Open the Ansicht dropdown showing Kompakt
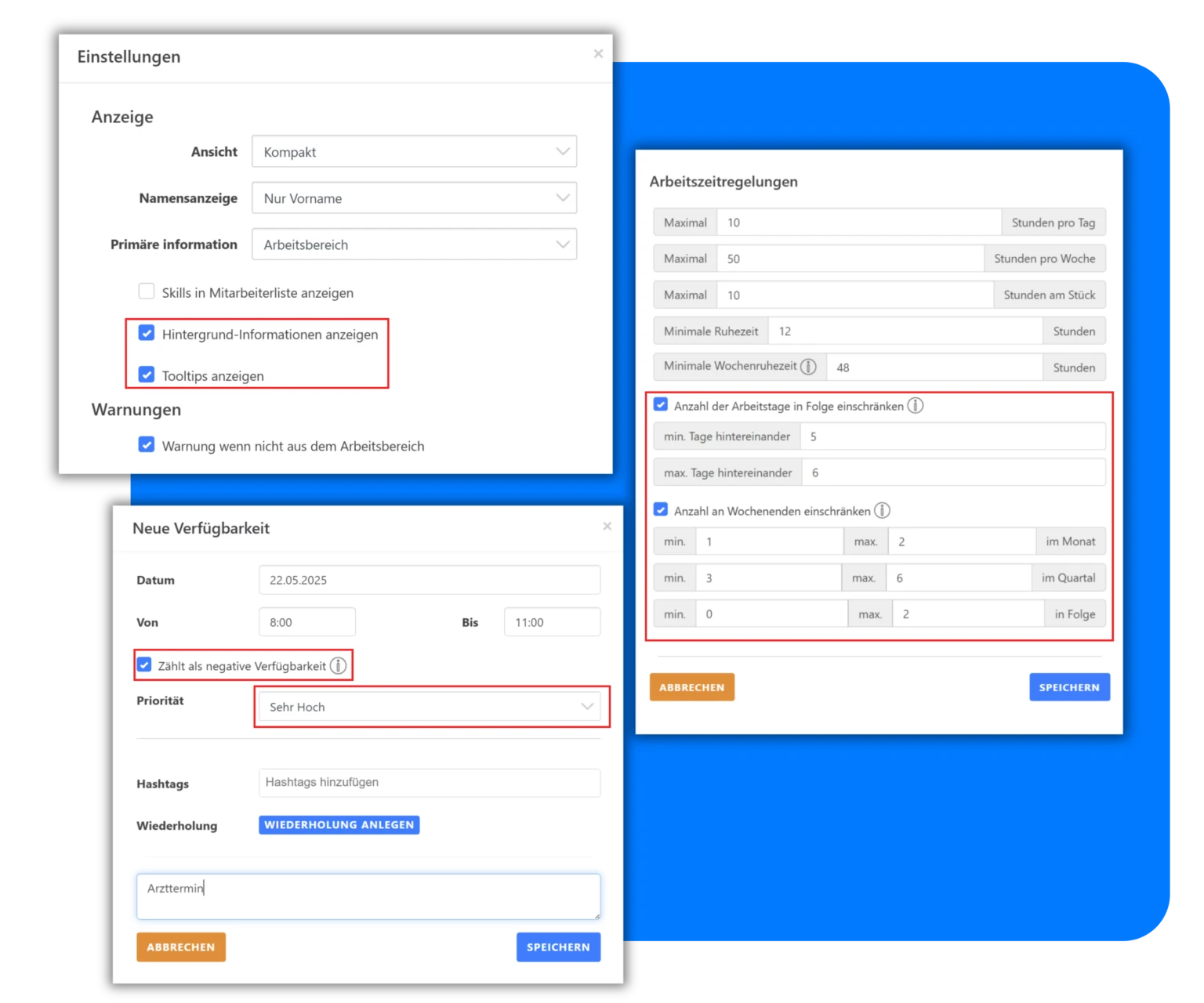The height and width of the screenshot is (1003, 1204). click(414, 152)
